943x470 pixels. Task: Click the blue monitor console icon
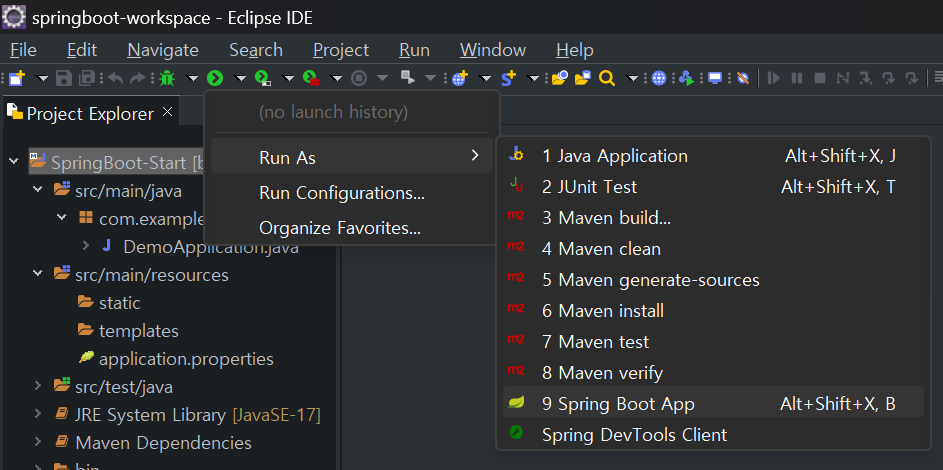(714, 78)
